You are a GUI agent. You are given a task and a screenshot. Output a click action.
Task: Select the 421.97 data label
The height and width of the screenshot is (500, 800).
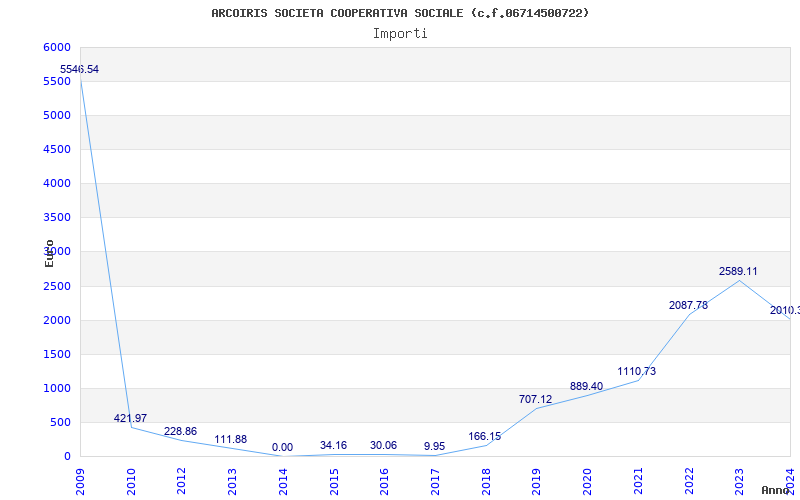point(130,418)
